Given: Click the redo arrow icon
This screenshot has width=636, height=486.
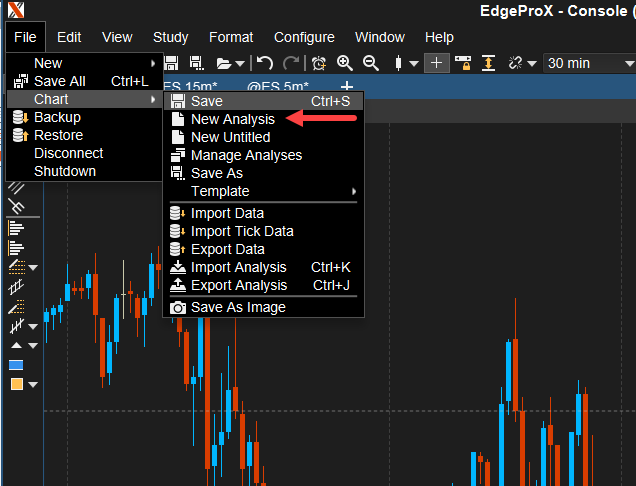Looking at the screenshot, I should pyautogui.click(x=290, y=63).
